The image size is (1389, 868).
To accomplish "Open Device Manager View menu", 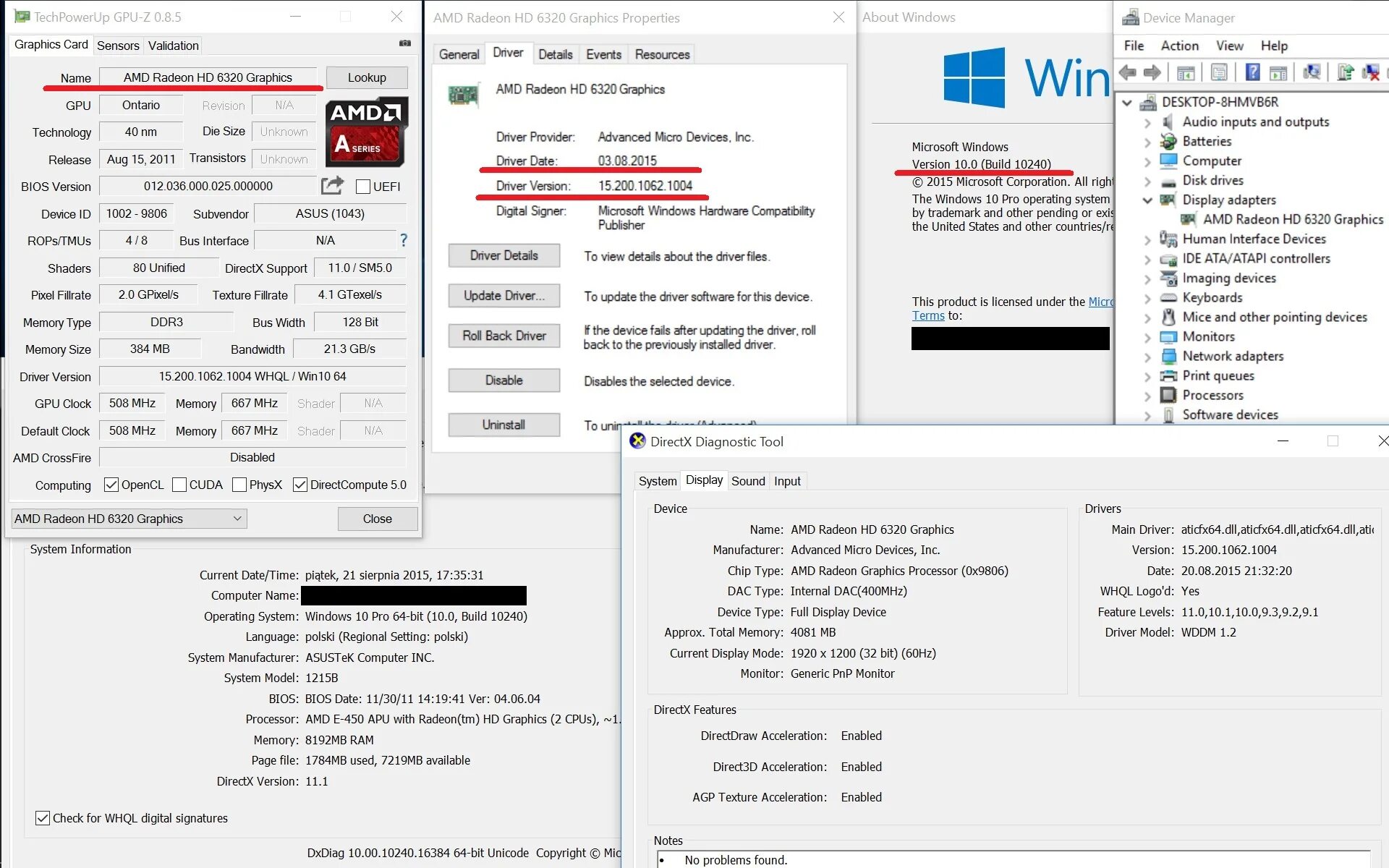I will [x=1229, y=46].
